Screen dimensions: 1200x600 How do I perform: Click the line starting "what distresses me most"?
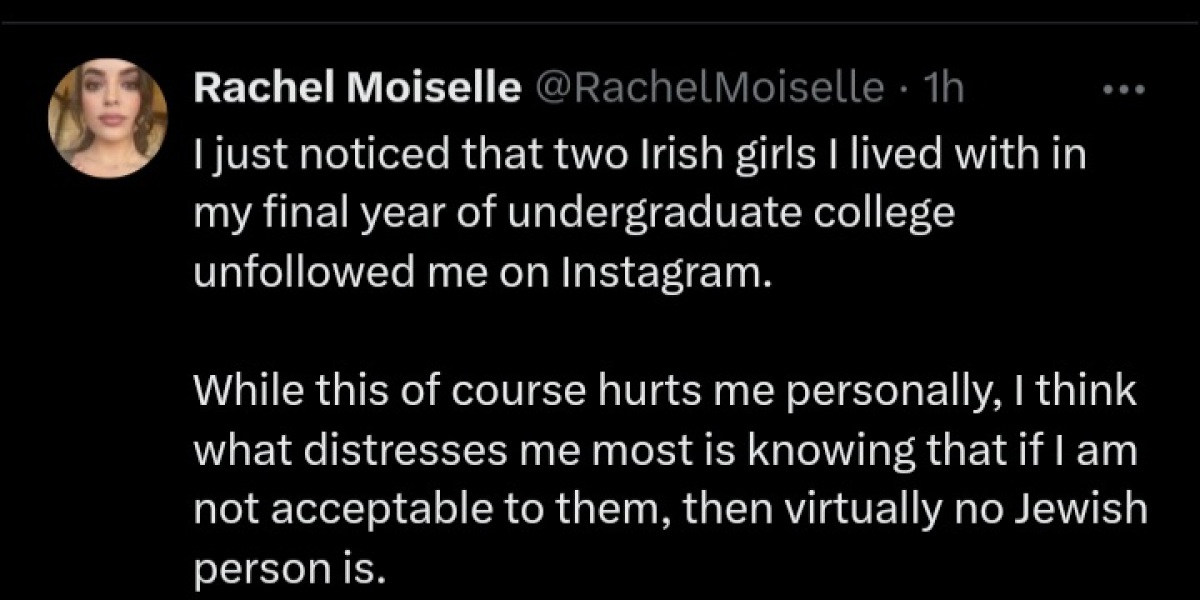[x=666, y=450]
